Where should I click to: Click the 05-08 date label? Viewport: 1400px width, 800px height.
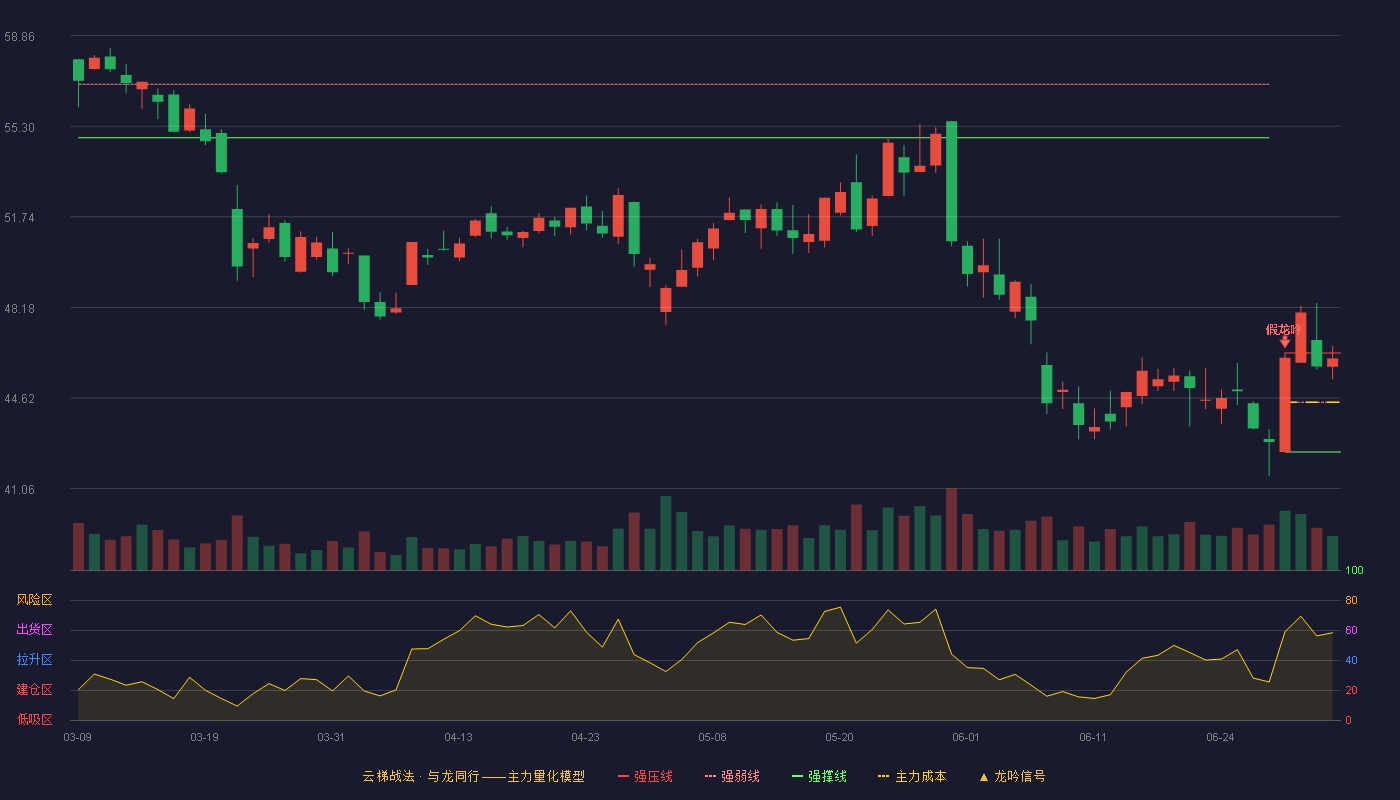click(712, 738)
